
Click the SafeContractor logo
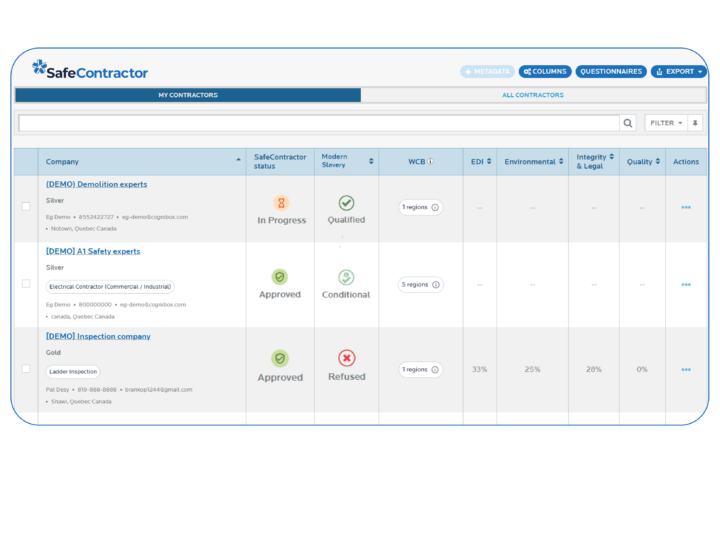click(90, 70)
